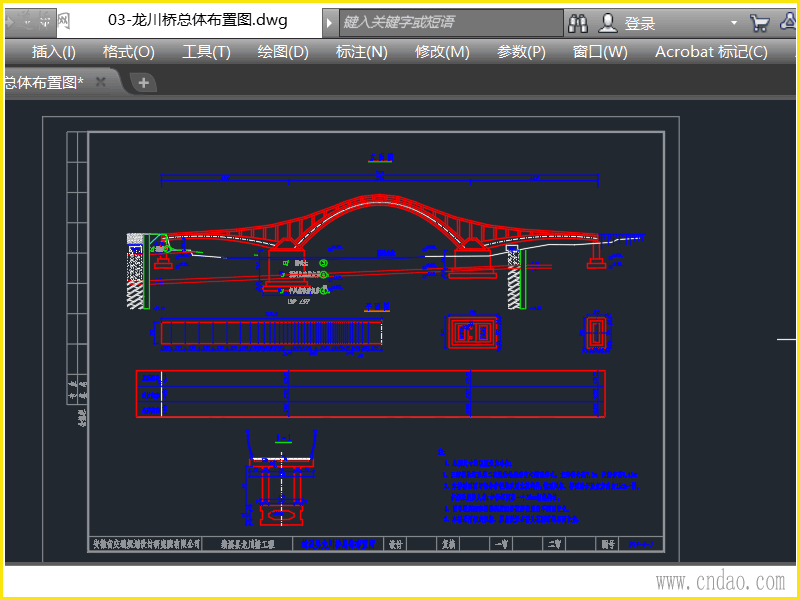
Task: Open the 窗口(W) menu
Action: click(x=600, y=52)
